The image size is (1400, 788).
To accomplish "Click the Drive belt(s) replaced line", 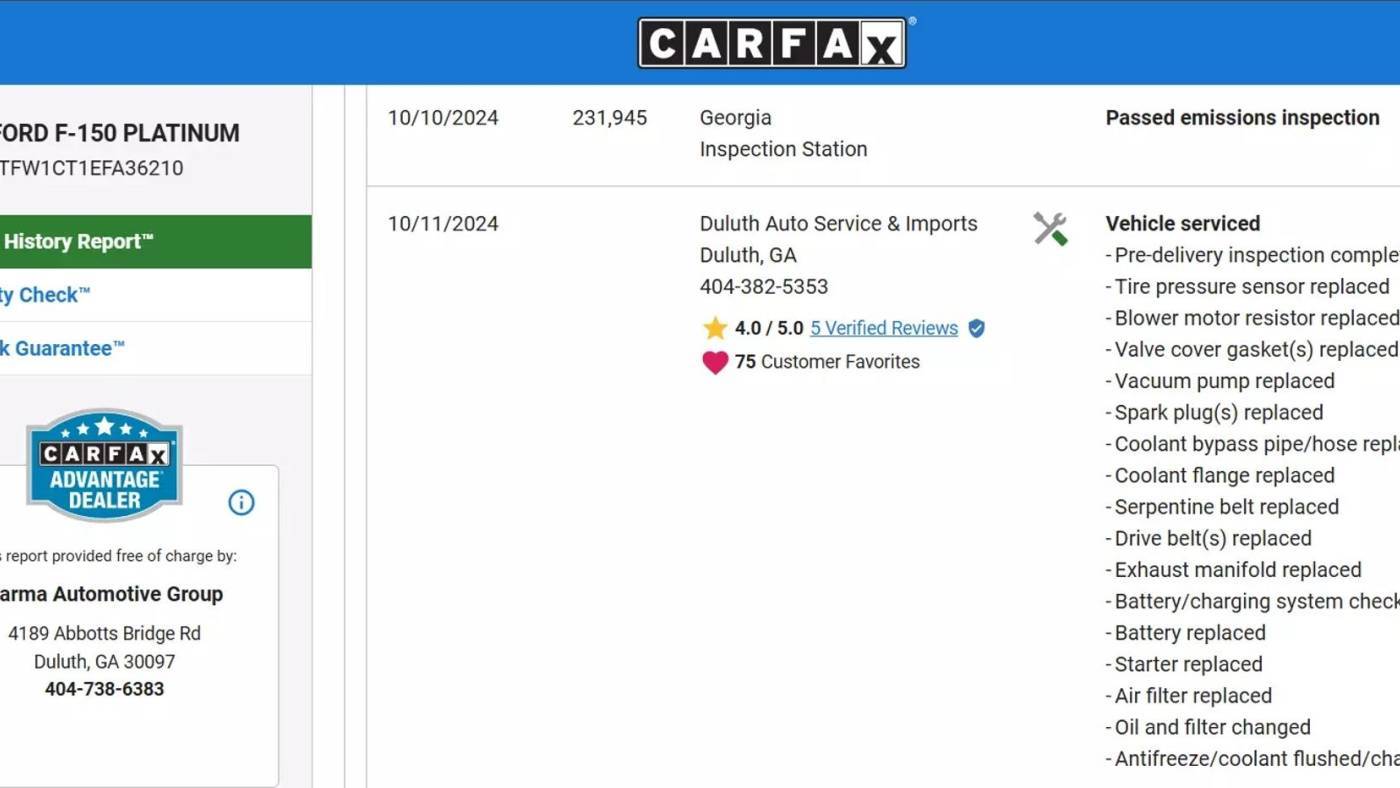I will click(x=1208, y=539).
